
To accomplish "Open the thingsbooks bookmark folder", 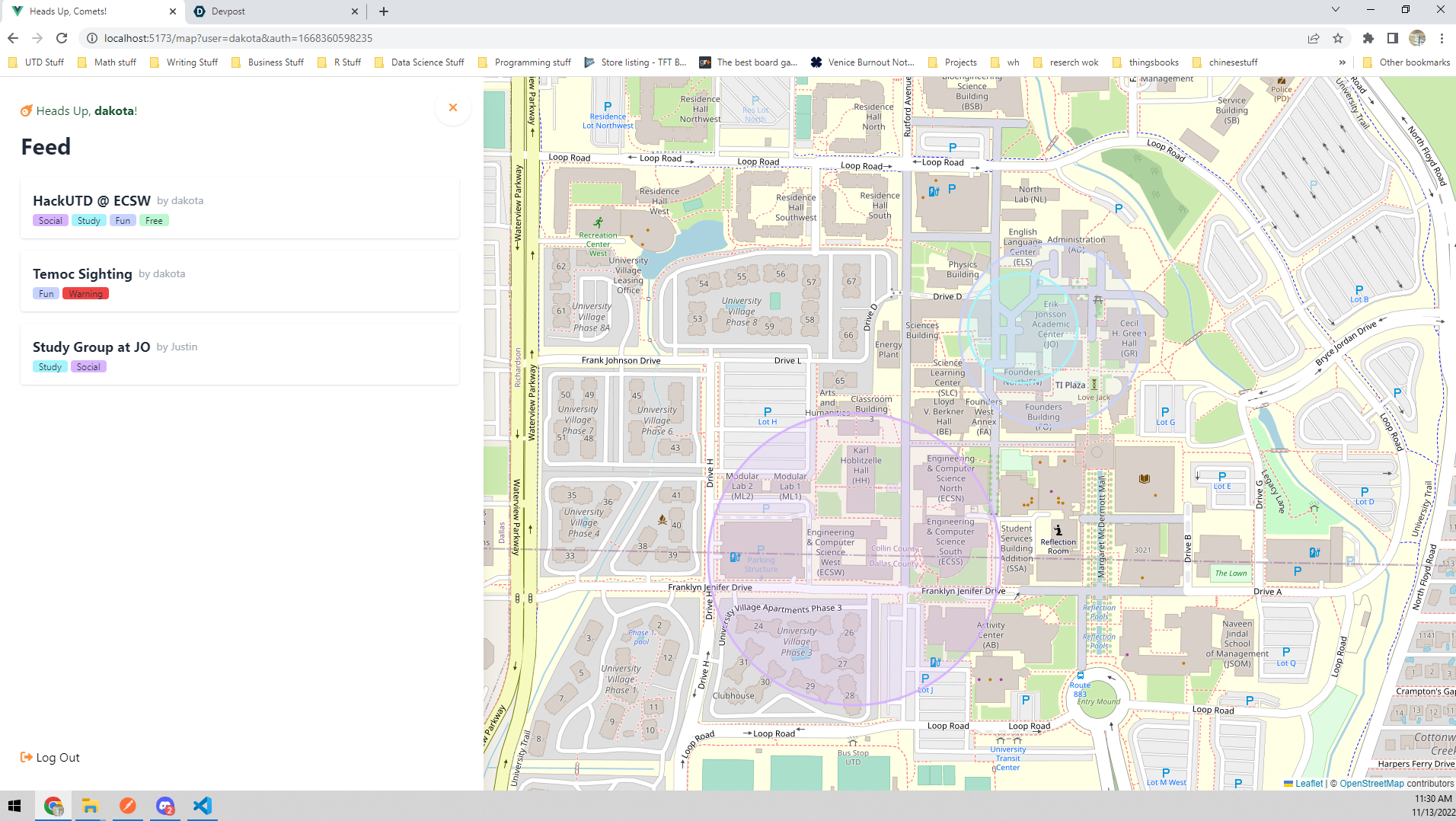I will click(1146, 62).
